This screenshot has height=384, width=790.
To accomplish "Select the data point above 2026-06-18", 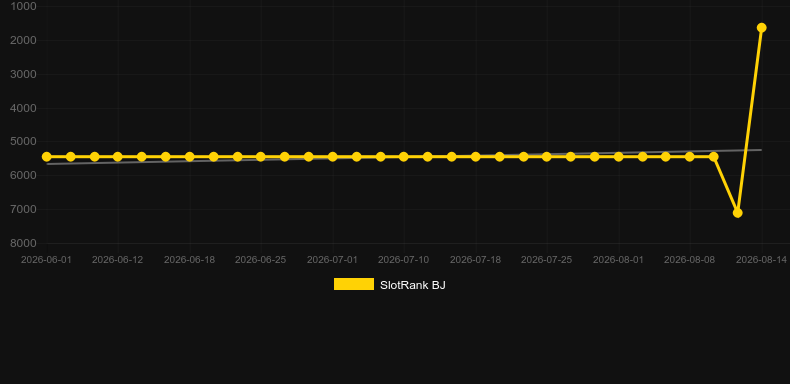I will pyautogui.click(x=189, y=157).
